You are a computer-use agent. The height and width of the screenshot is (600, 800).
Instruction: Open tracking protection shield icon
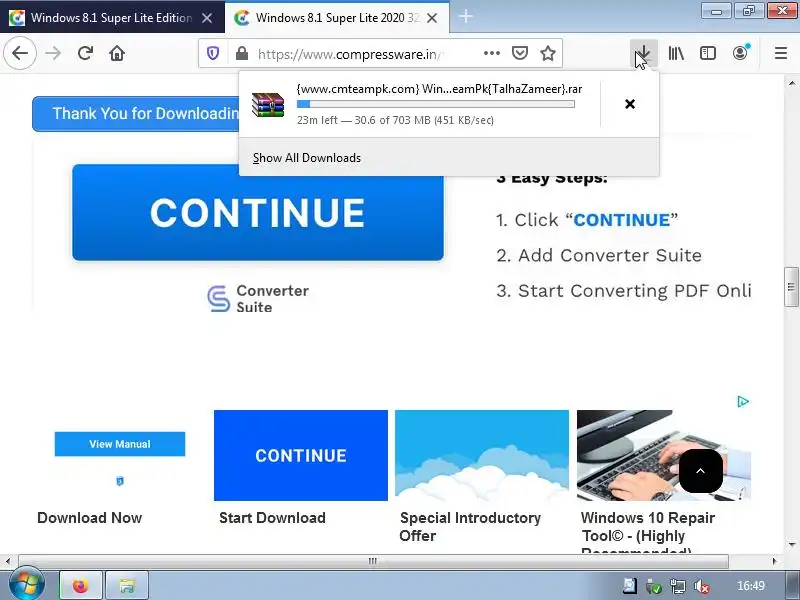pyautogui.click(x=213, y=53)
